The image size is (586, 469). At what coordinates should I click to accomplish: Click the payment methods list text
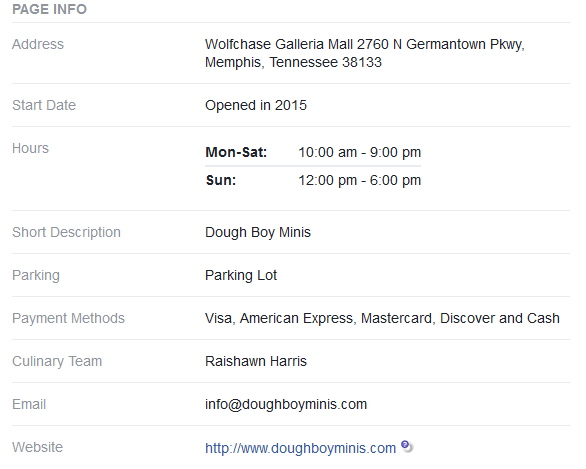pyautogui.click(x=382, y=318)
